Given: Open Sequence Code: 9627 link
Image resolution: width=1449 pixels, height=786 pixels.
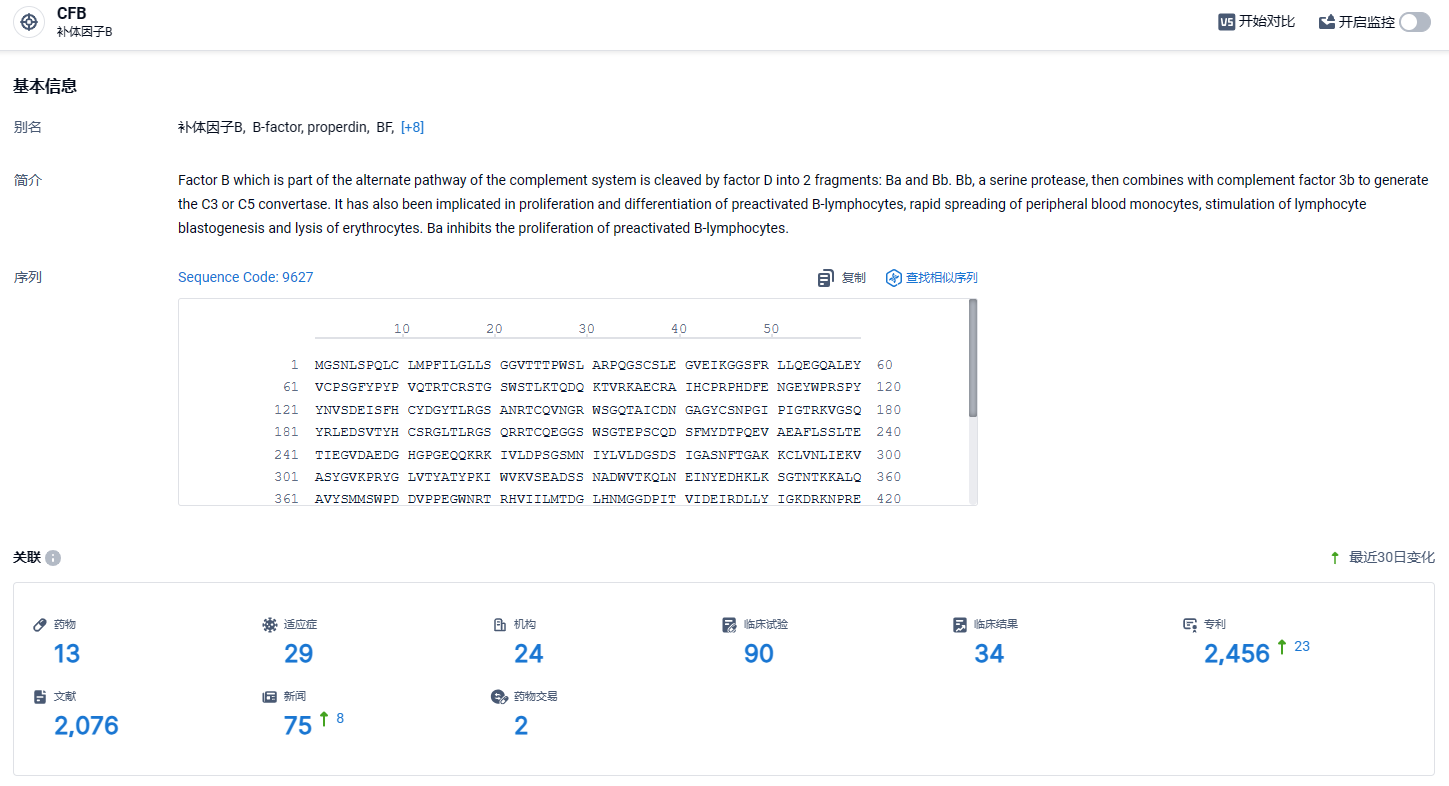Looking at the screenshot, I should (245, 277).
